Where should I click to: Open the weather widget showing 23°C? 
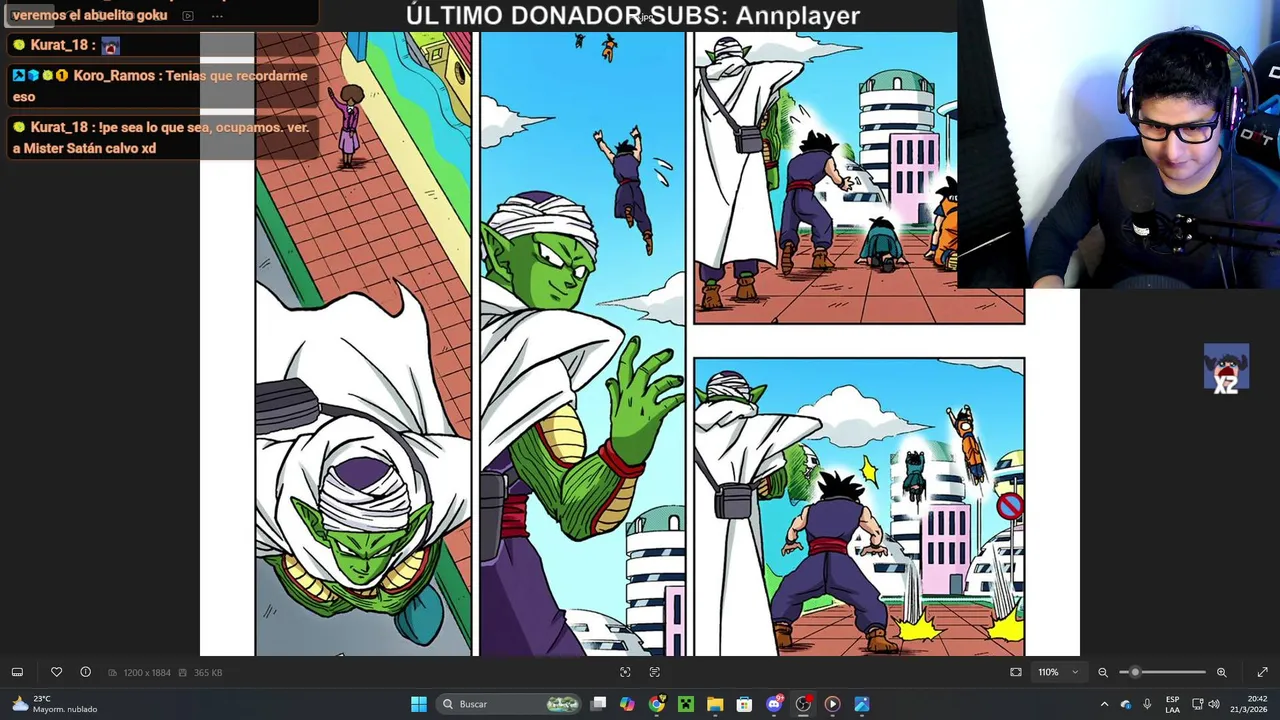point(55,704)
